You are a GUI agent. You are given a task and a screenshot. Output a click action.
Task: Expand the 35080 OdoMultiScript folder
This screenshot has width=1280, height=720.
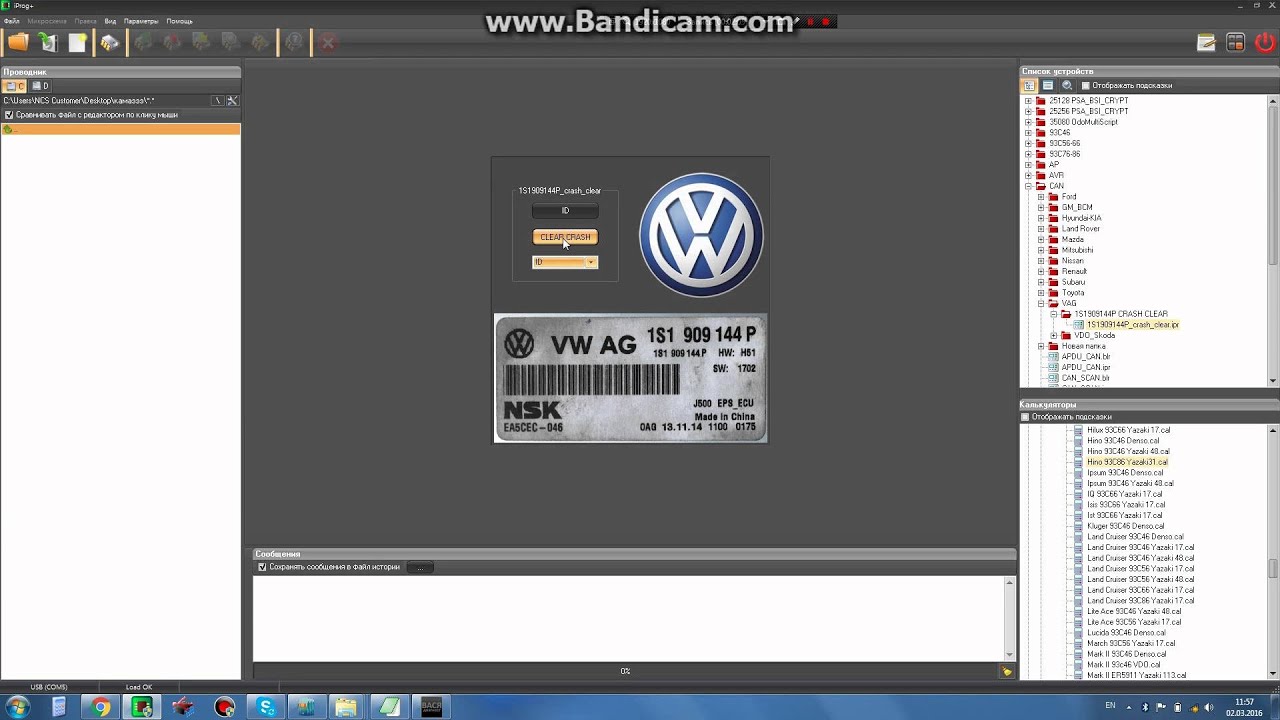point(1028,122)
